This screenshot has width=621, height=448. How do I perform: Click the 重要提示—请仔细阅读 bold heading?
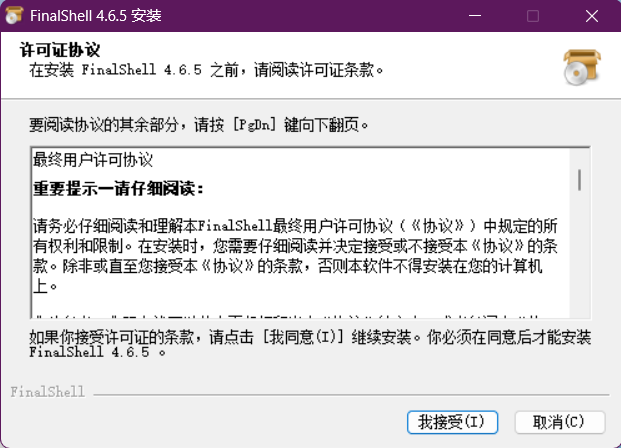click(118, 188)
